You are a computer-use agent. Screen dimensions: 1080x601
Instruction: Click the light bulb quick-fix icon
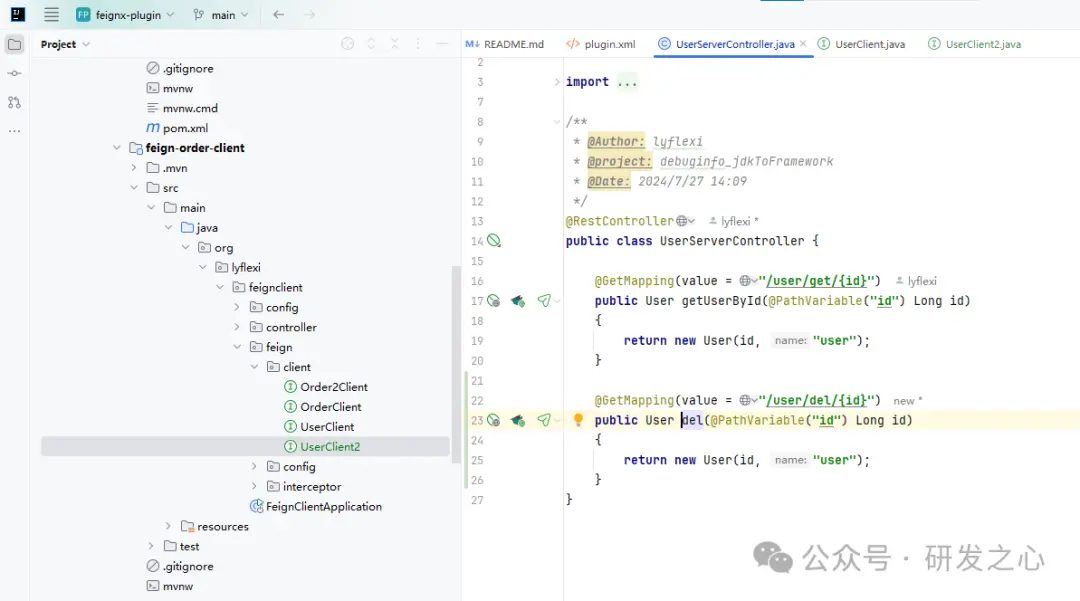coord(578,420)
